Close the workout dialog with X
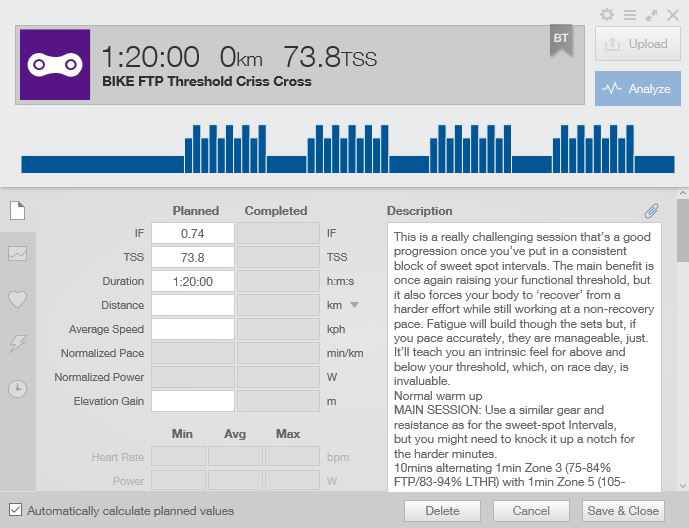This screenshot has width=689, height=528. pyautogui.click(x=673, y=15)
